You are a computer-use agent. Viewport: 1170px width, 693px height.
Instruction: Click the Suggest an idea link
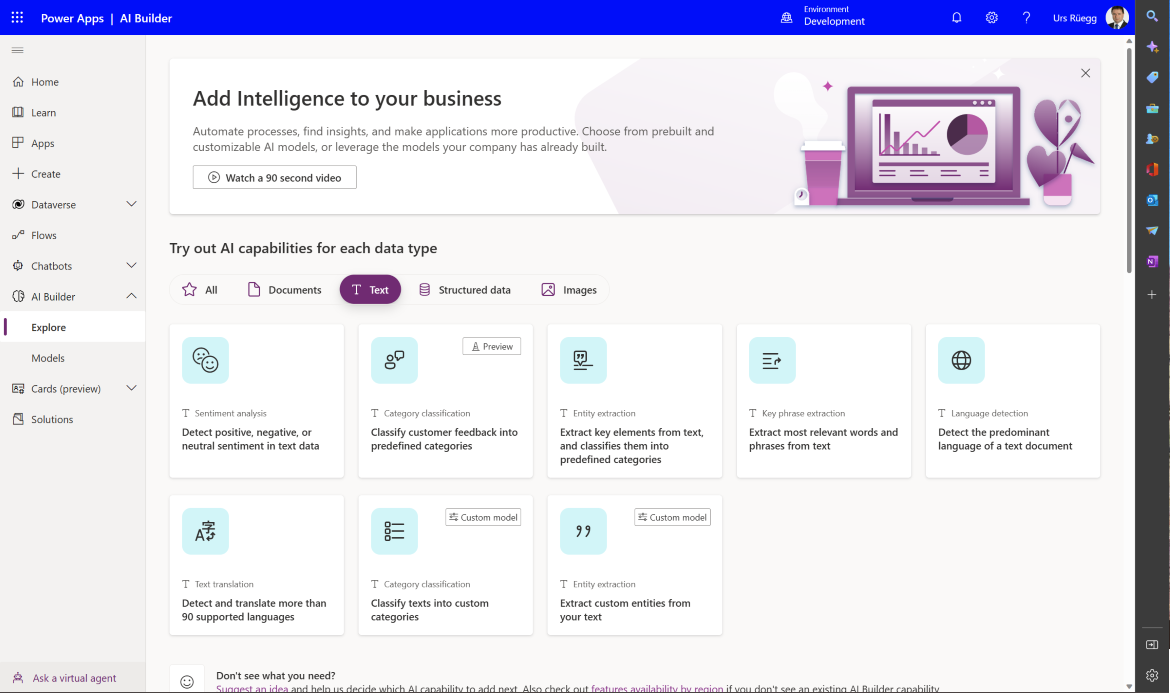tap(252, 689)
